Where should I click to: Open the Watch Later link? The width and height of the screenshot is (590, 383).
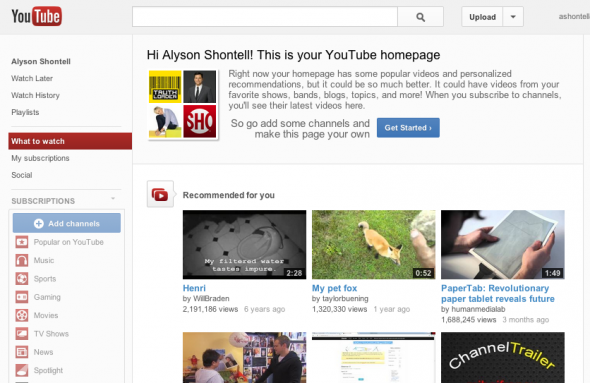tap(32, 79)
